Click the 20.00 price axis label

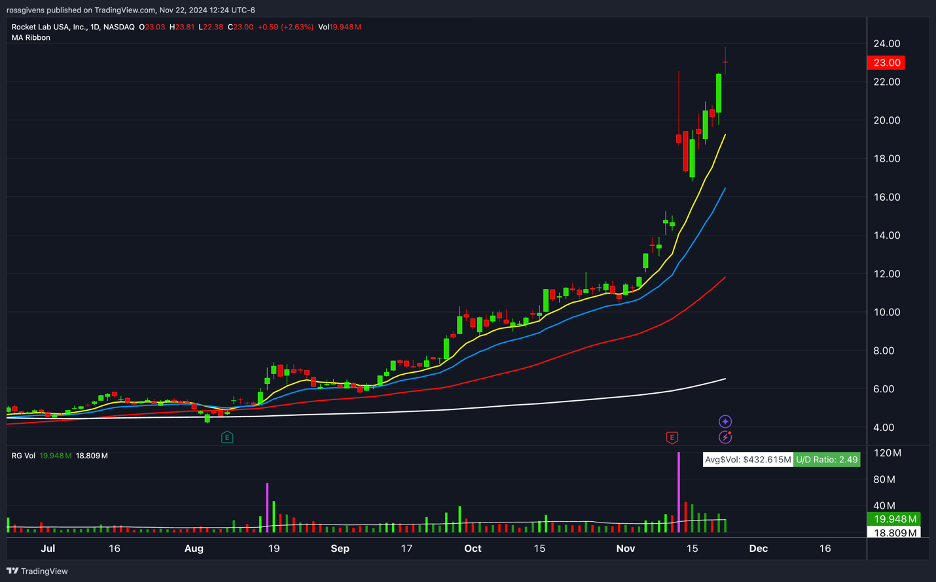click(x=886, y=120)
